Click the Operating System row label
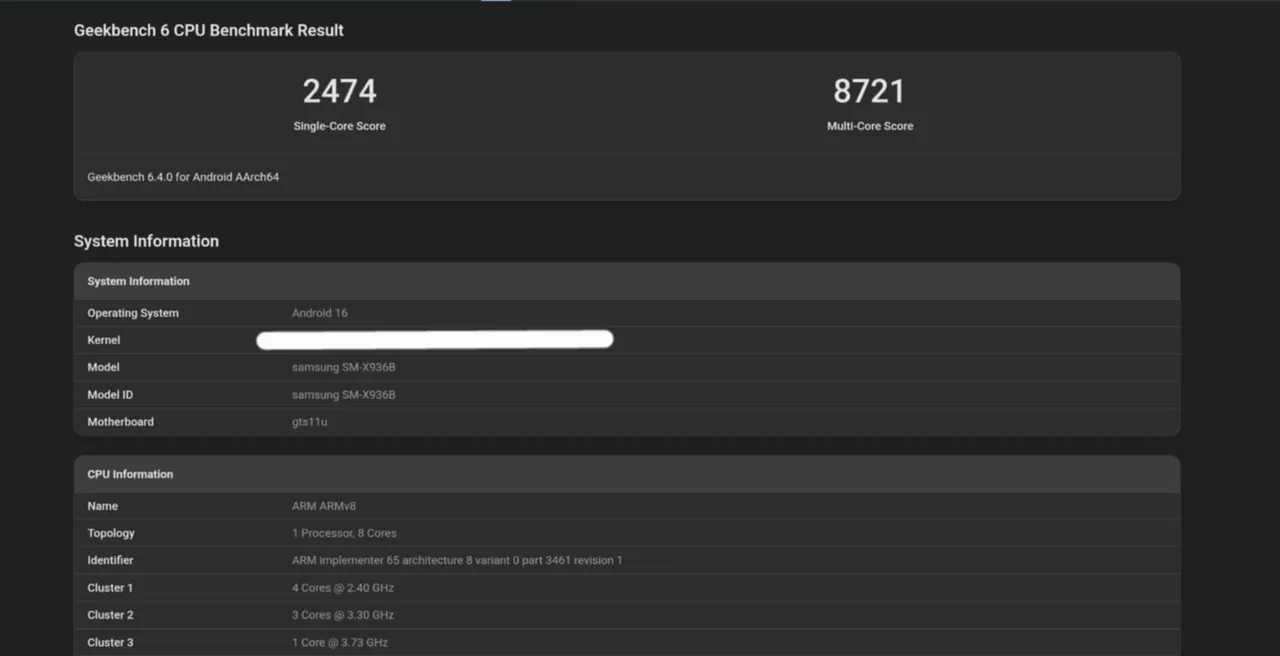This screenshot has height=656, width=1280. 133,313
